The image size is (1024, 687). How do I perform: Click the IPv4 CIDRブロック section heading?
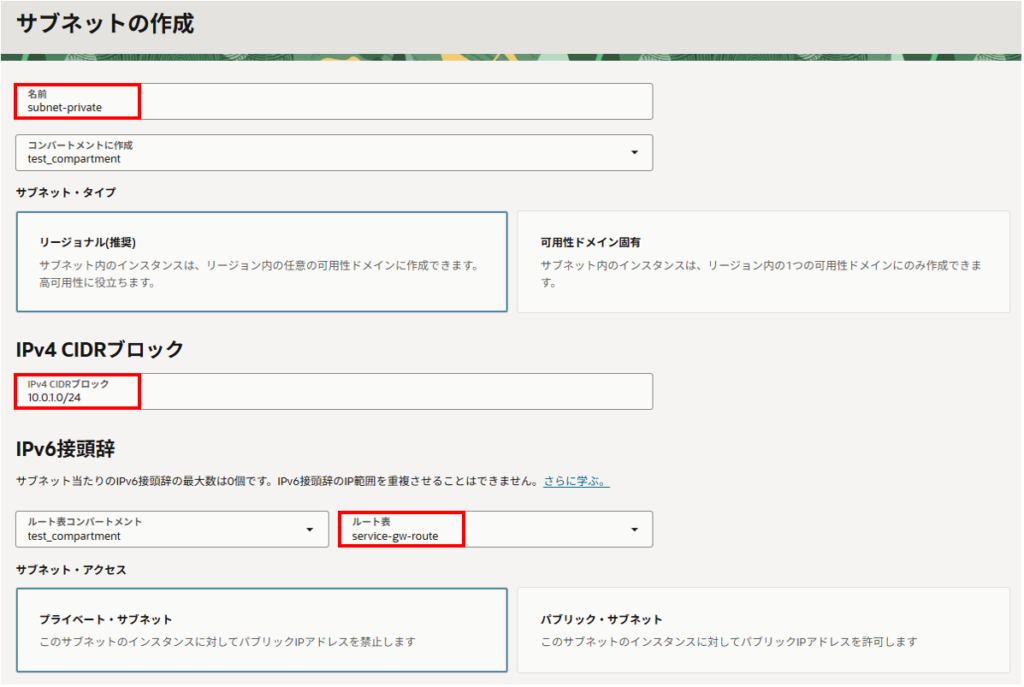tap(100, 349)
